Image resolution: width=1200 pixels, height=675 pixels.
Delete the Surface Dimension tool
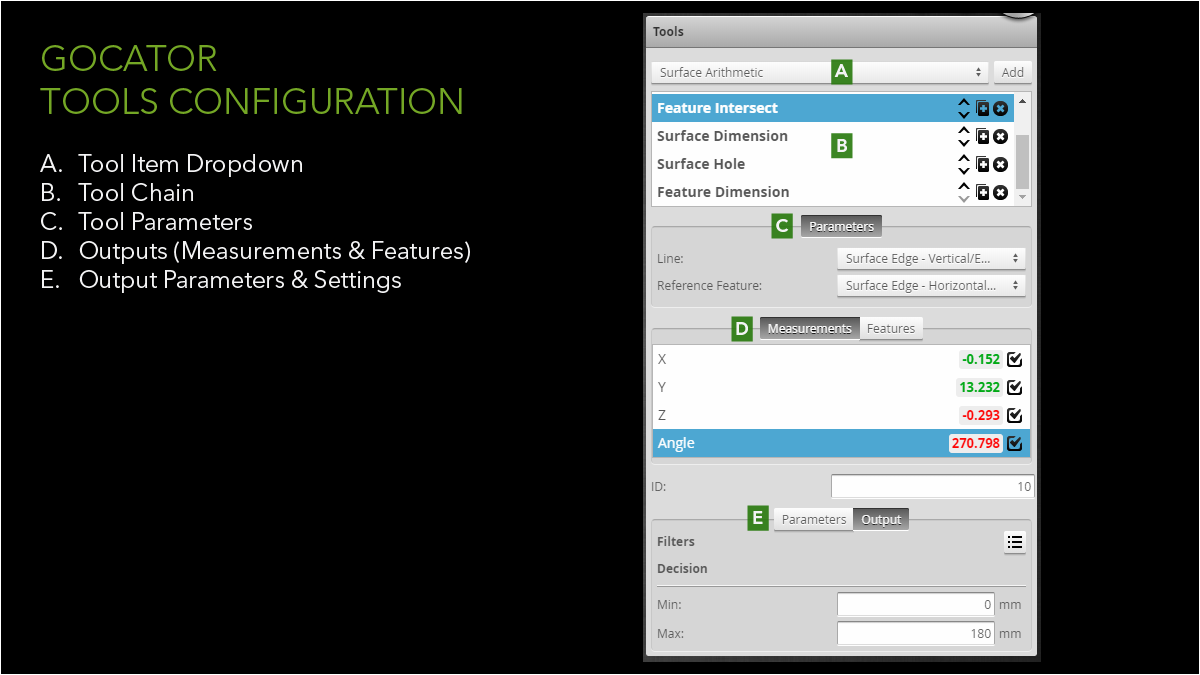point(999,135)
